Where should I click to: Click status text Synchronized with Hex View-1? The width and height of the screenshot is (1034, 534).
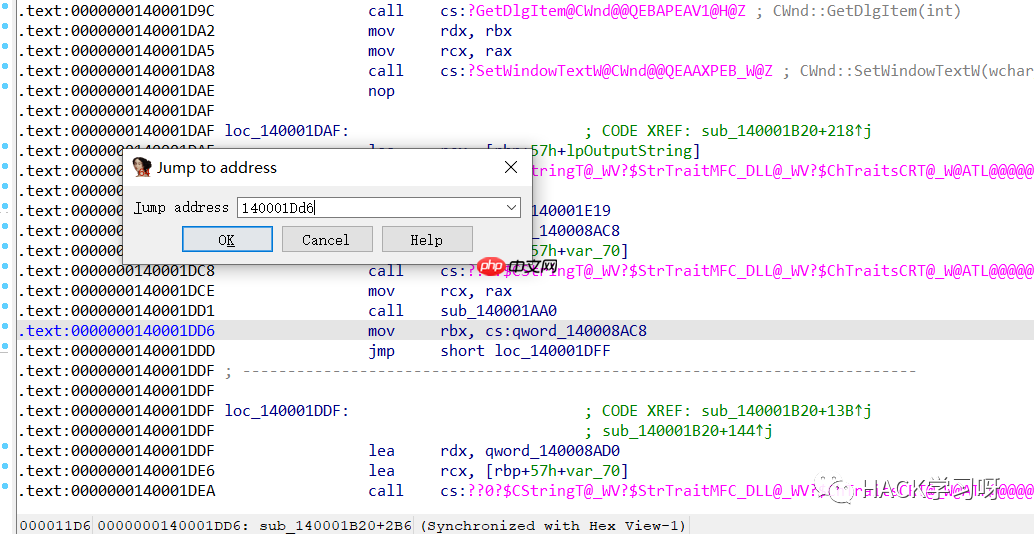pyautogui.click(x=553, y=525)
